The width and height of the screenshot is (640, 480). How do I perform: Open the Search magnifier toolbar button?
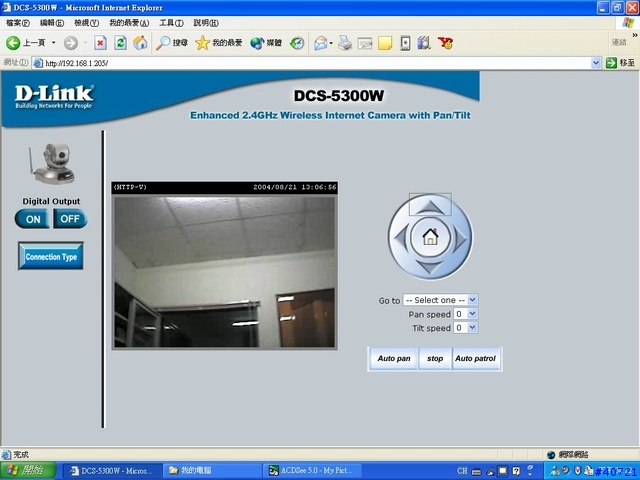coord(172,42)
